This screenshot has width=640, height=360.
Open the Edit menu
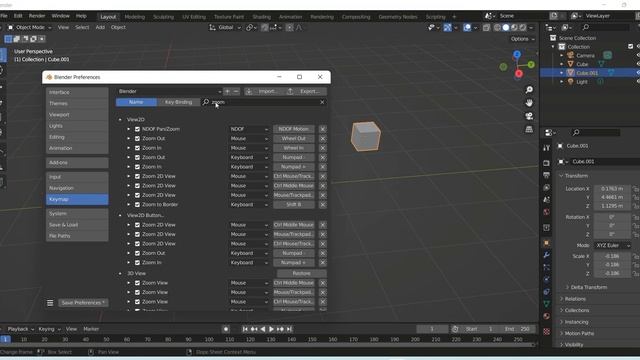tap(18, 16)
